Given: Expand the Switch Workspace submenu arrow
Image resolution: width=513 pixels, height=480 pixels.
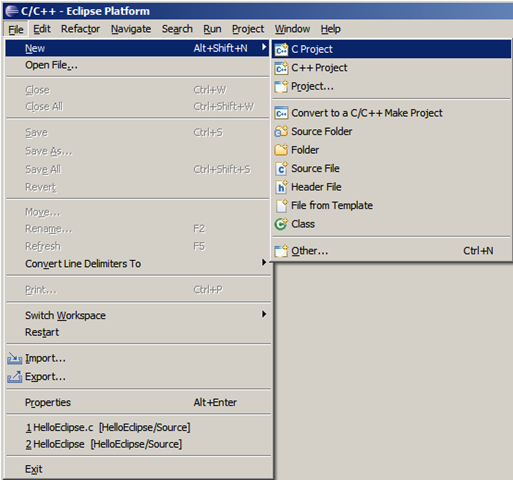Looking at the screenshot, I should click(264, 314).
